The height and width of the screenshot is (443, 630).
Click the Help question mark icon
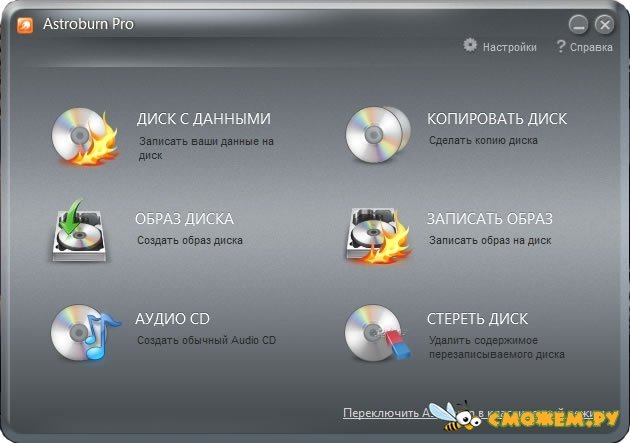pyautogui.click(x=561, y=46)
